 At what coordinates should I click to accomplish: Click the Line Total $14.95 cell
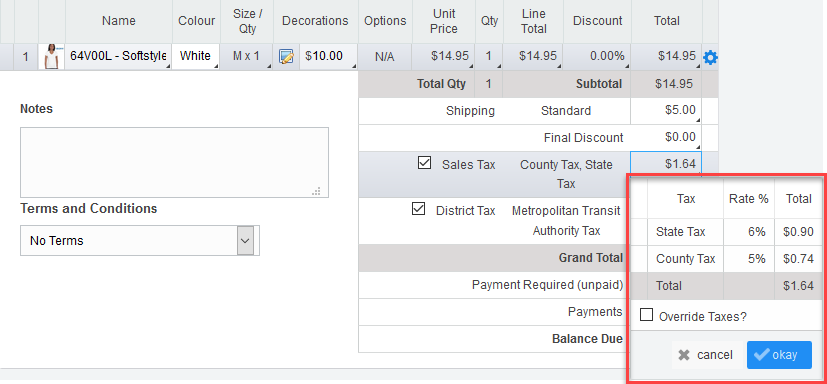[x=533, y=56]
